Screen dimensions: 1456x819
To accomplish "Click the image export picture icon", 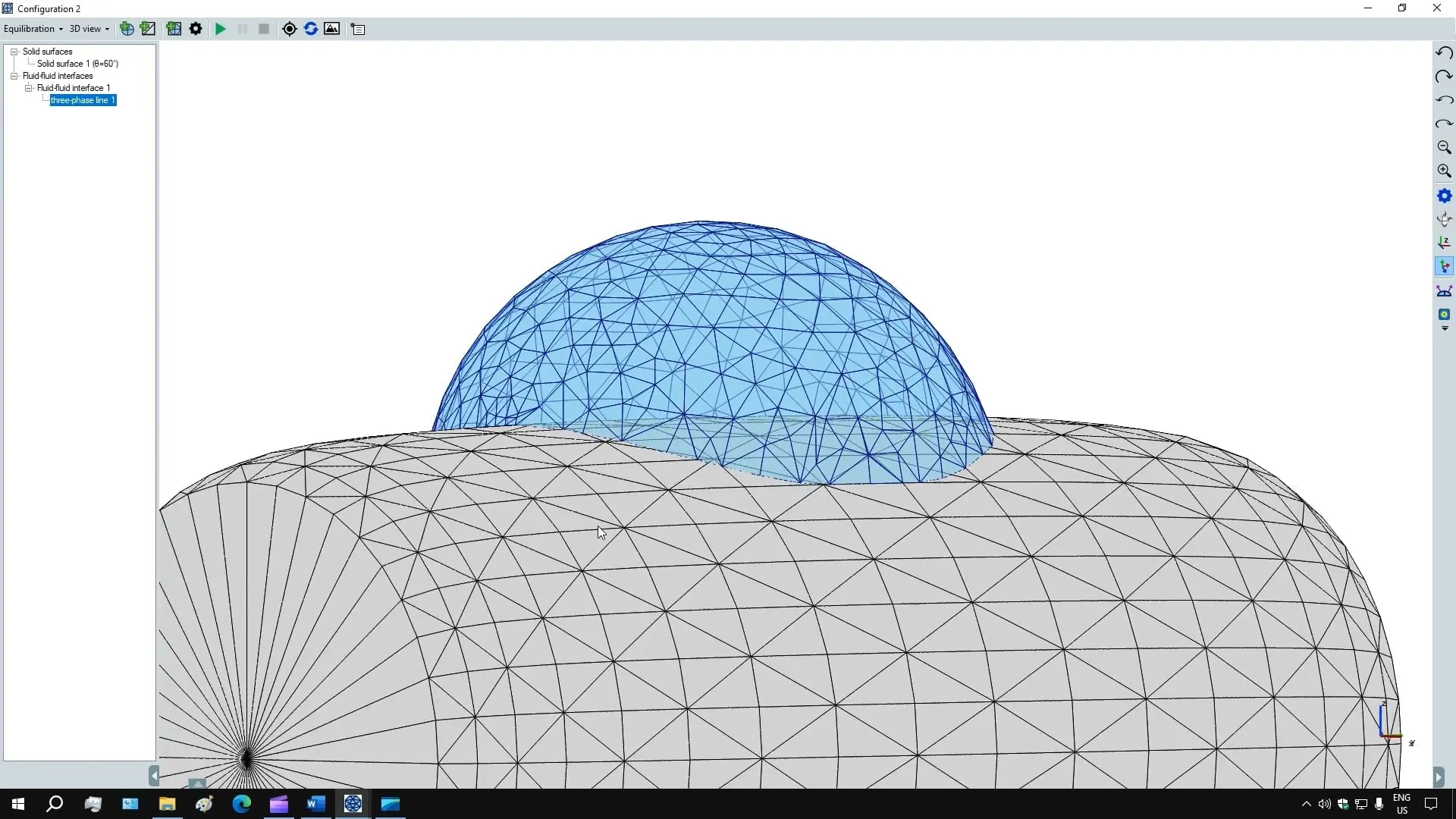I will (x=331, y=29).
